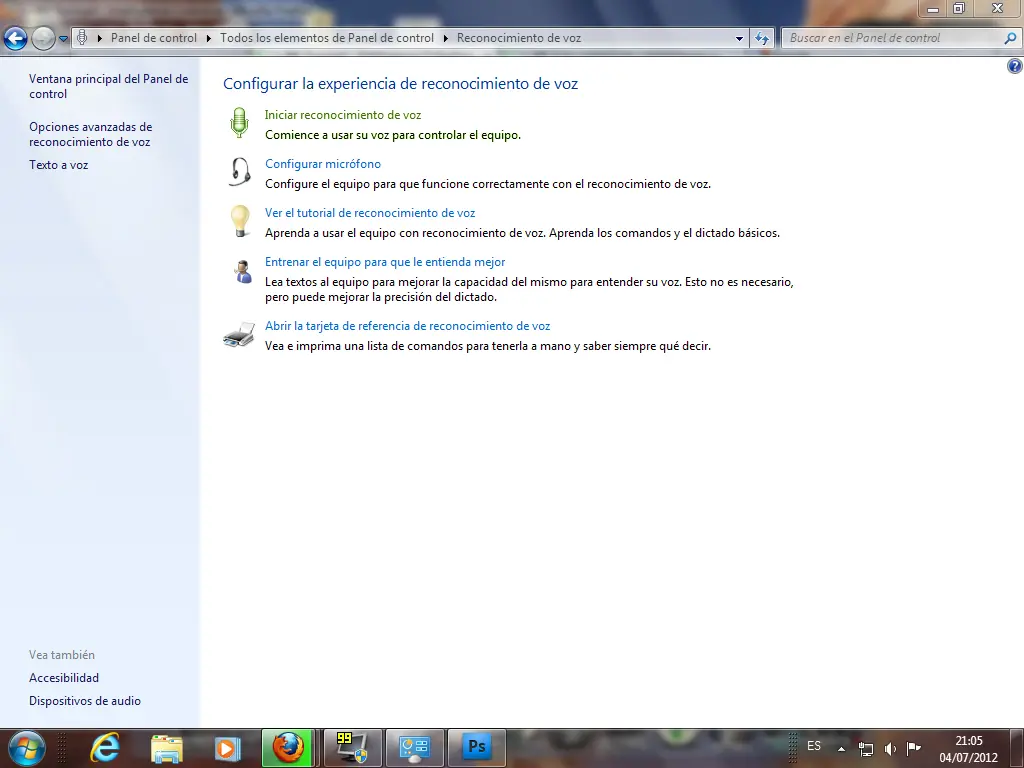Screen dimensions: 1024x768
Task: Open Windows Media Player from the taskbar
Action: pyautogui.click(x=227, y=748)
